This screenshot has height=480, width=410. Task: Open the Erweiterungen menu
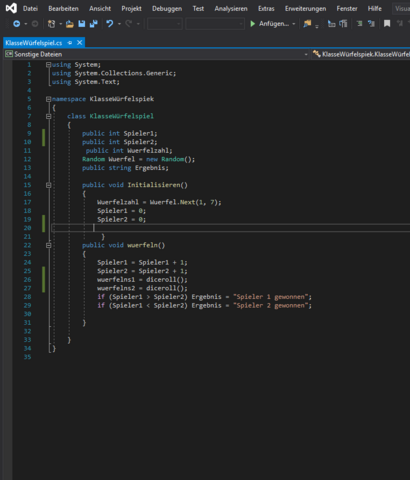point(305,9)
